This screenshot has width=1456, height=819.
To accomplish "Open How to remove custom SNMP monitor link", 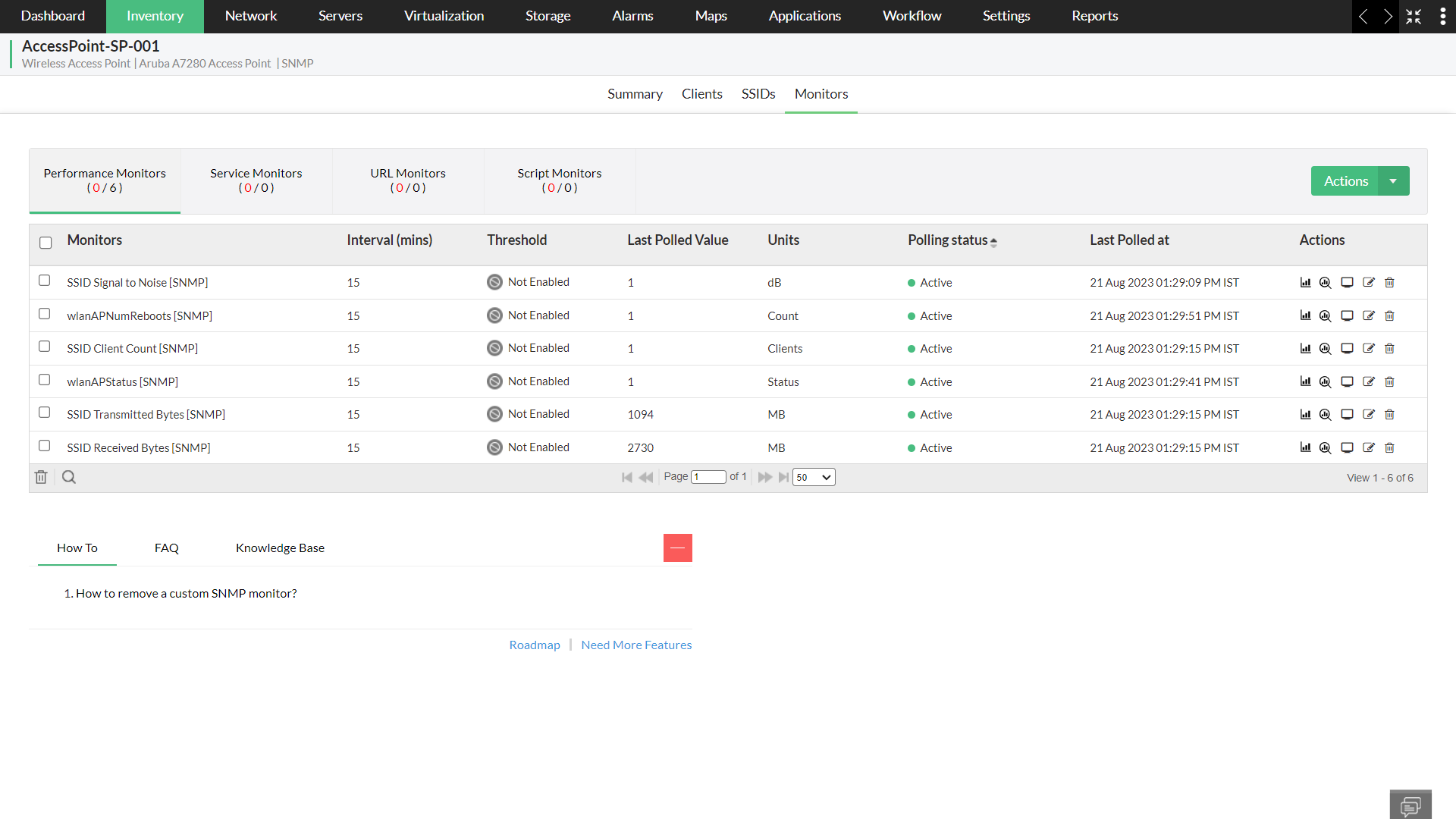I will point(186,593).
